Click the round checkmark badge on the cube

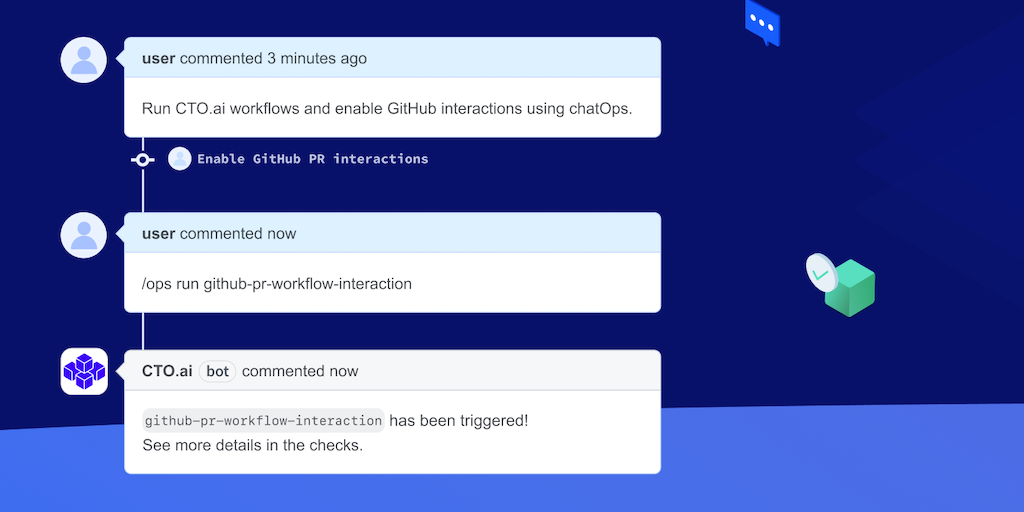(x=820, y=272)
